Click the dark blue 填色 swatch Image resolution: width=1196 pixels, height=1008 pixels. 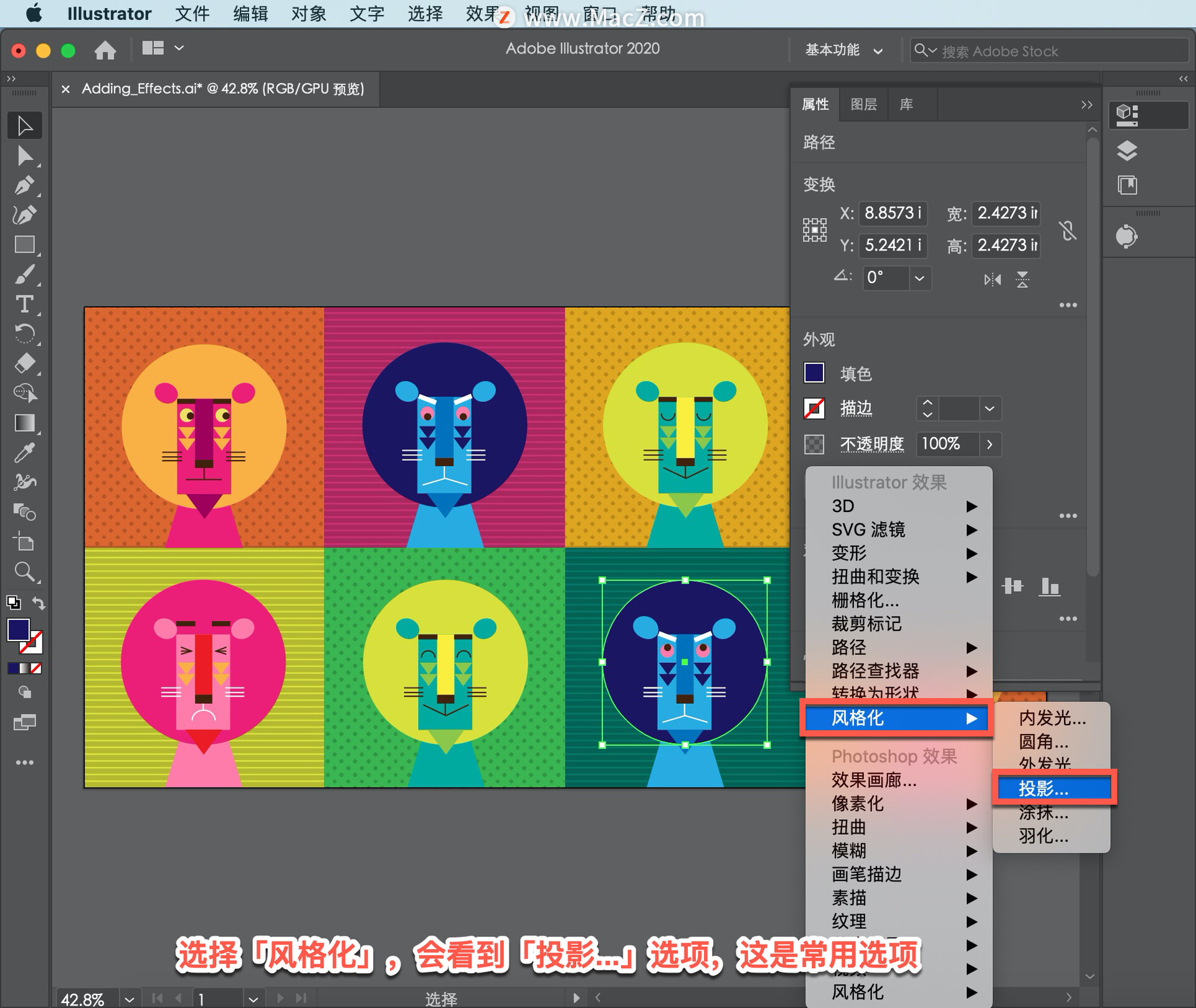pyautogui.click(x=814, y=373)
